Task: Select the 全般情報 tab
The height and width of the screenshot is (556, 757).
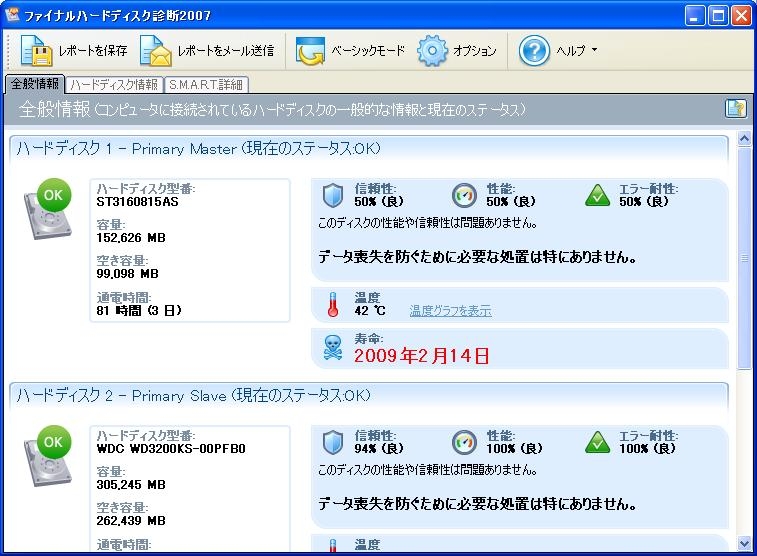Action: [x=35, y=84]
